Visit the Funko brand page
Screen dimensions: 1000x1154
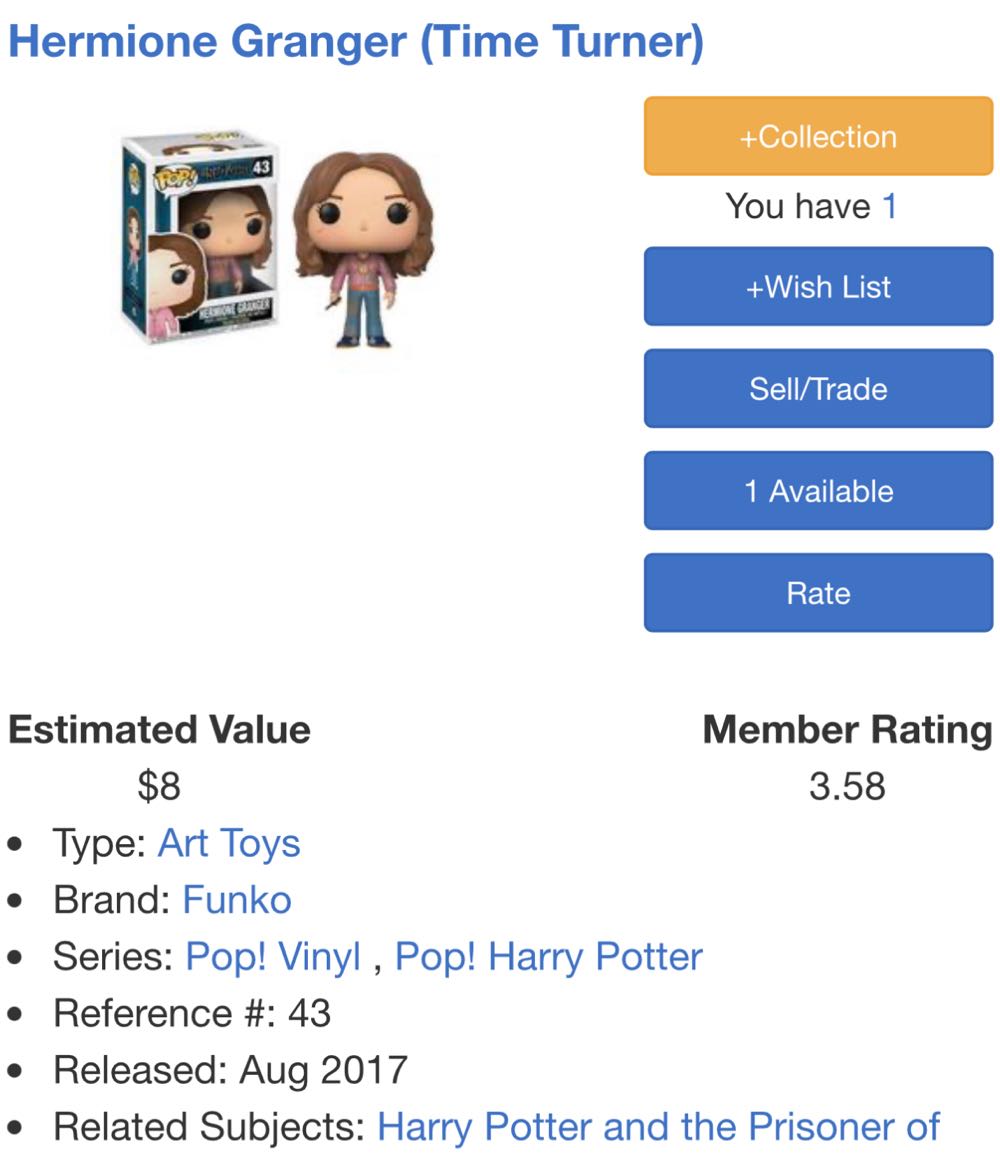[237, 899]
